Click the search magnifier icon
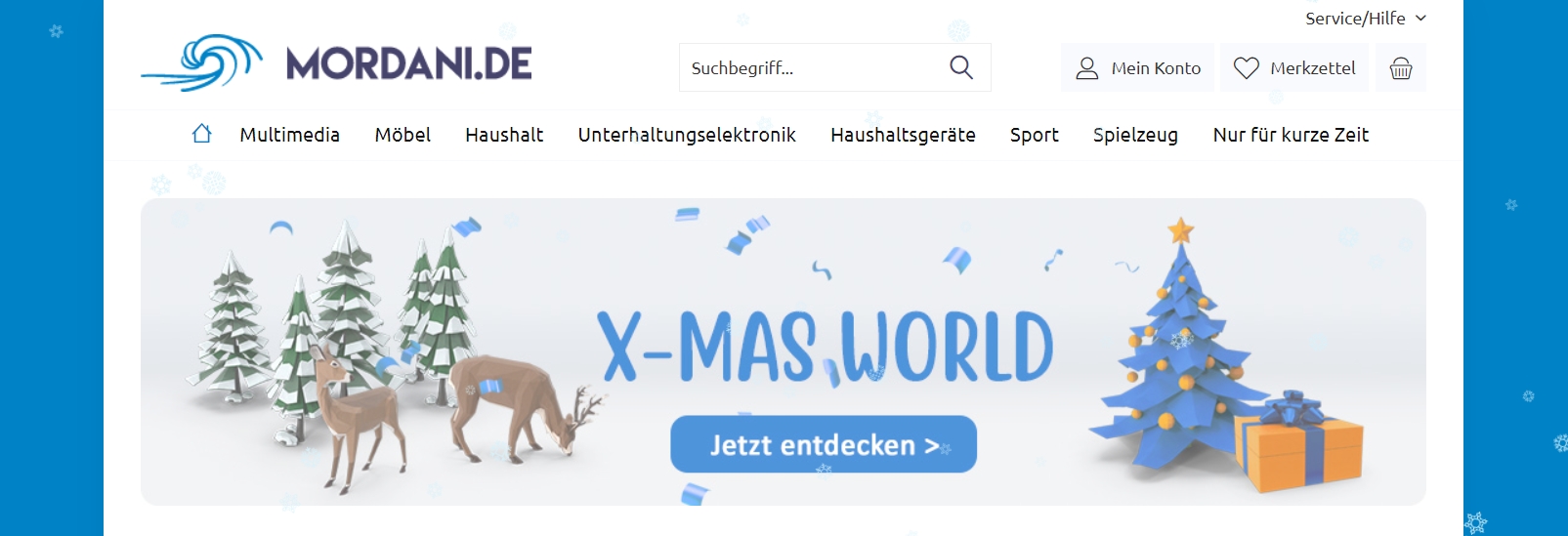Viewport: 1568px width, 536px height. 961,67
